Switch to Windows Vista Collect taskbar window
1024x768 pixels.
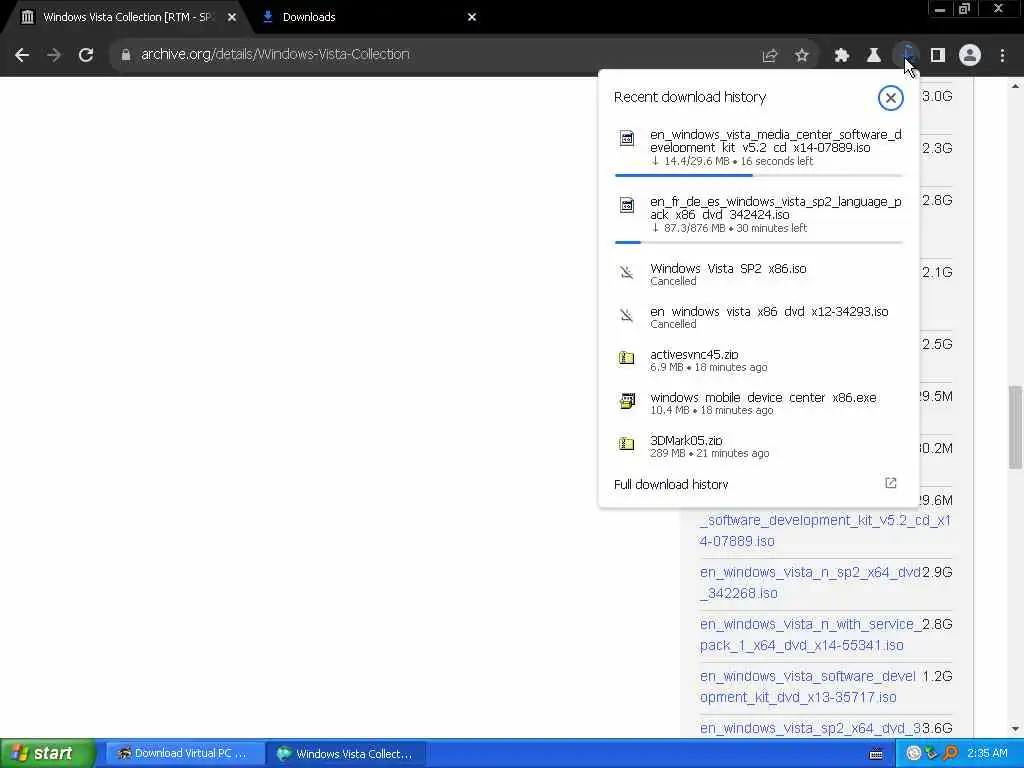pyautogui.click(x=346, y=753)
